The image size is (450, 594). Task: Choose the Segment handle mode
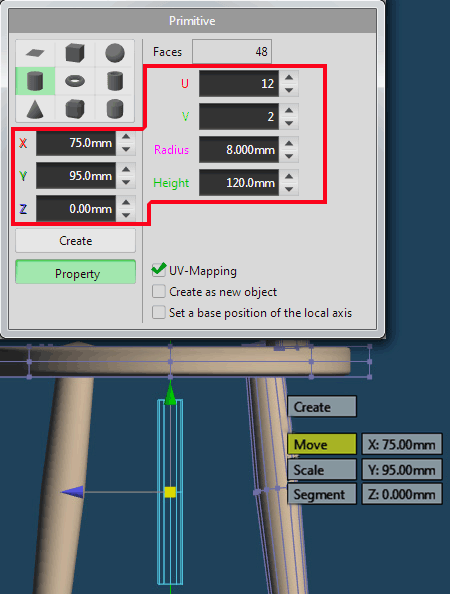pyautogui.click(x=322, y=494)
